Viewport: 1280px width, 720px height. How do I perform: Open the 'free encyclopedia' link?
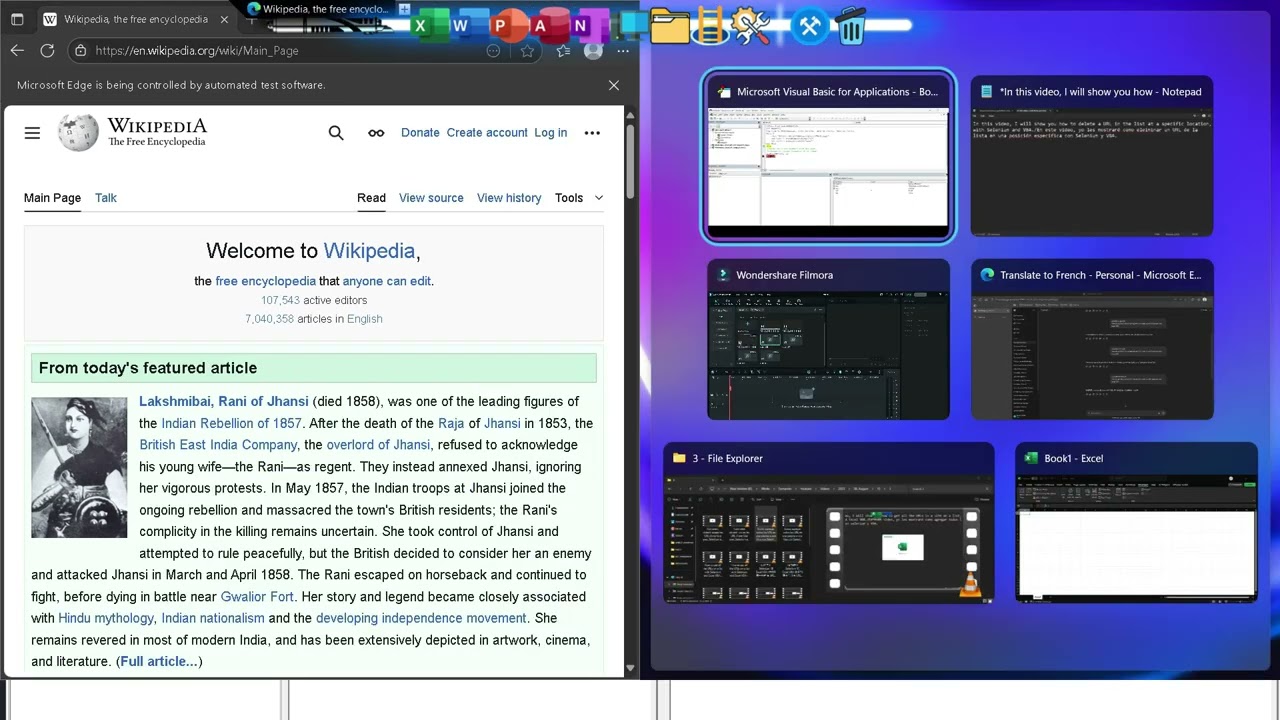265,281
